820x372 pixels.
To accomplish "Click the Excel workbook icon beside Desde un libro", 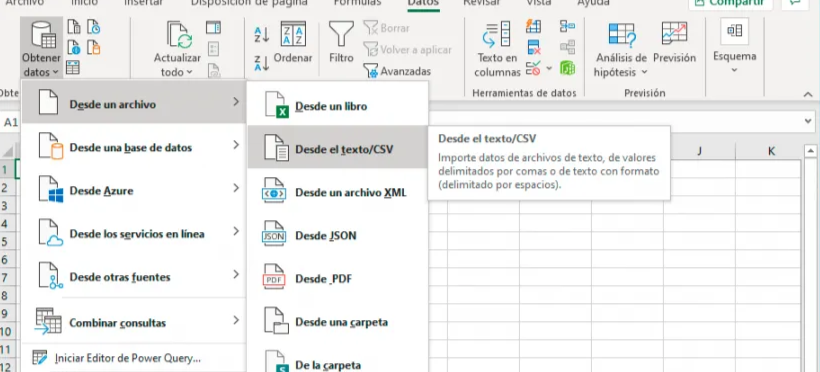I will pos(277,105).
